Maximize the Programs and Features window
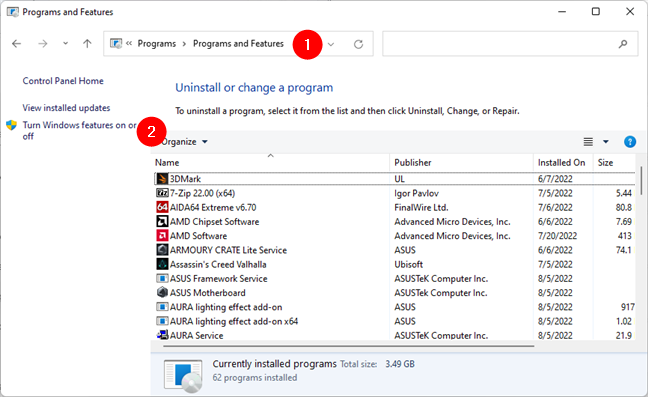 pos(596,12)
